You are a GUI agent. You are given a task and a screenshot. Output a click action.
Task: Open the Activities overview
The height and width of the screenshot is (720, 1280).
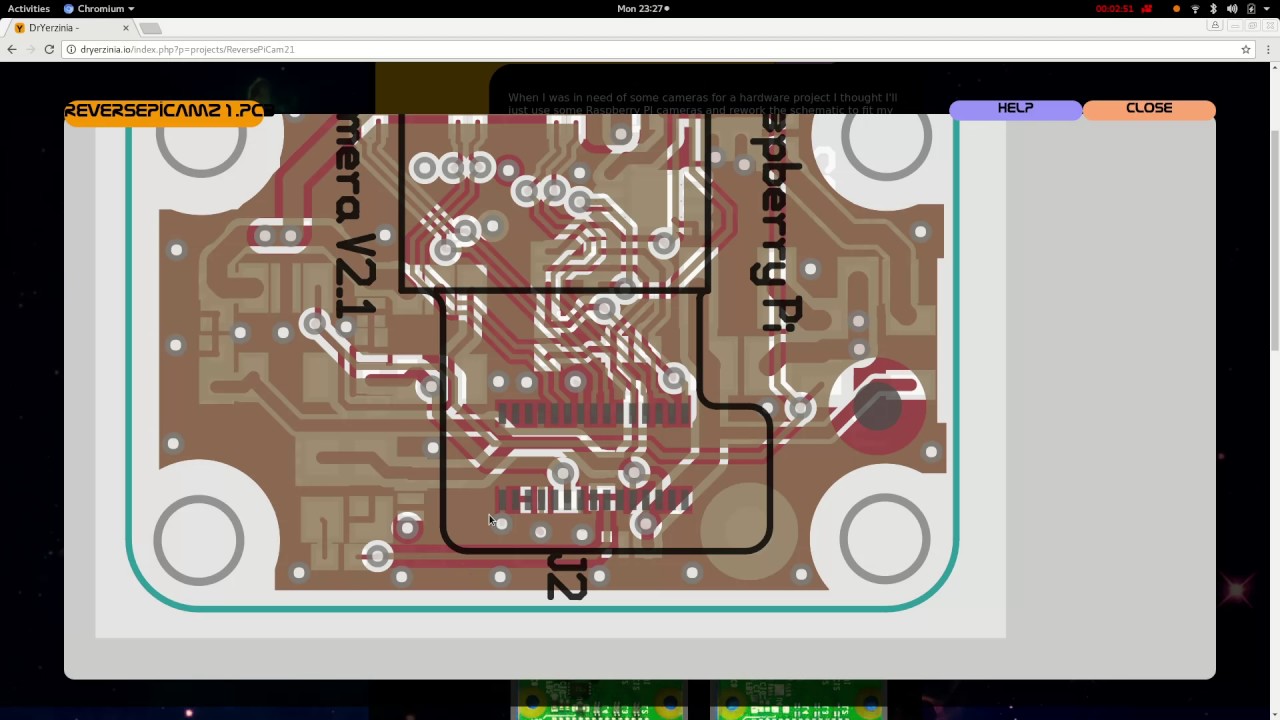[x=29, y=8]
